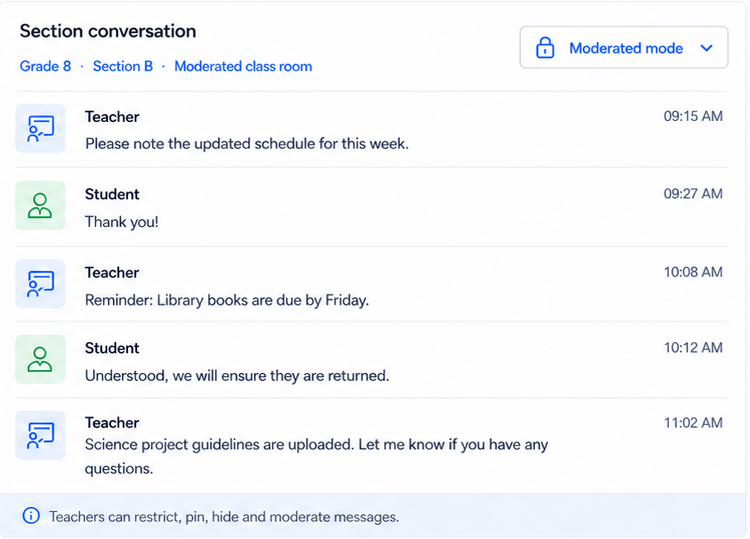This screenshot has height=539, width=750.
Task: Open the Grade 8 breadcrumb link
Action: click(x=45, y=66)
